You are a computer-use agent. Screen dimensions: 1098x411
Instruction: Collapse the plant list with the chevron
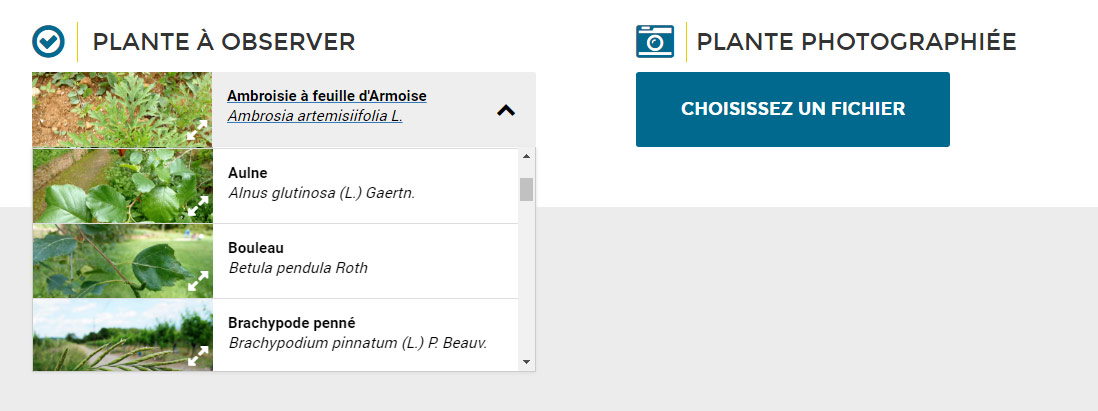coord(506,110)
